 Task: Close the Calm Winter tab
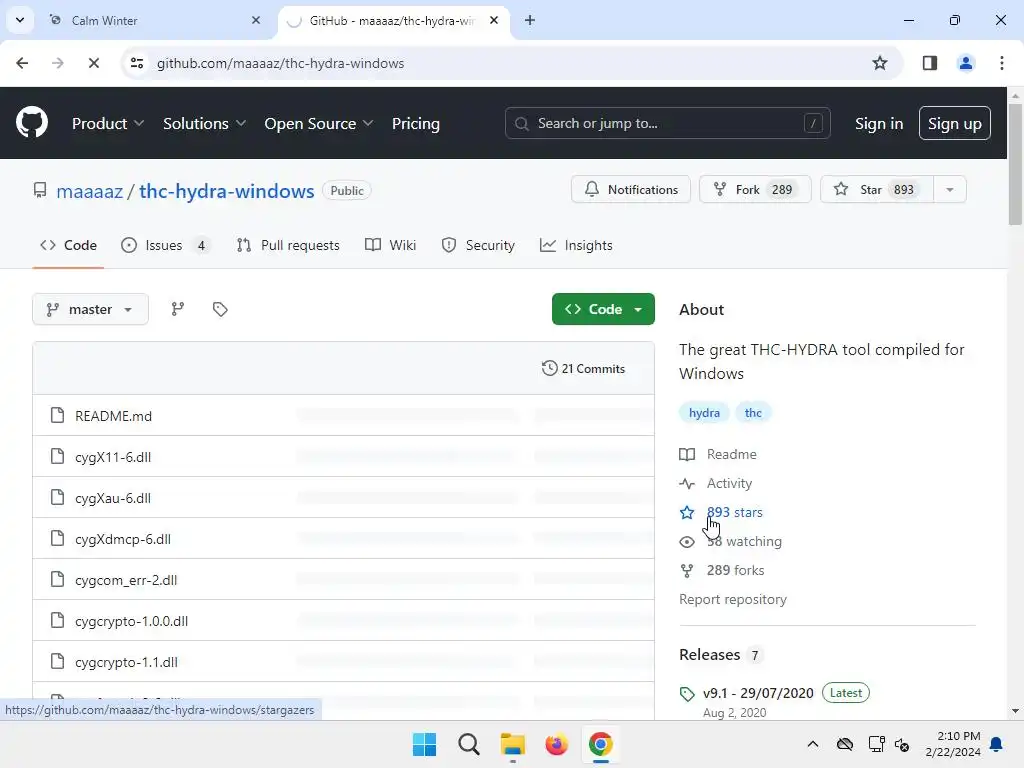(256, 20)
